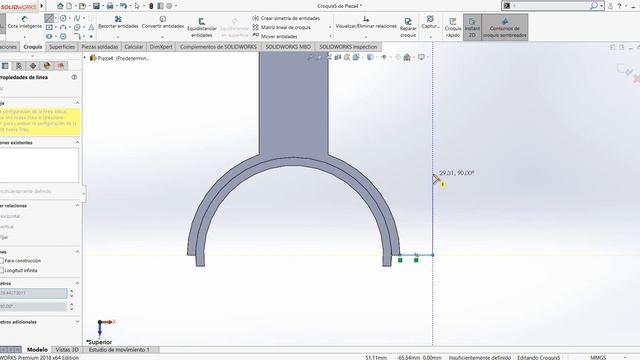Open Complementos de SOLIDWORKS tab

(218, 47)
